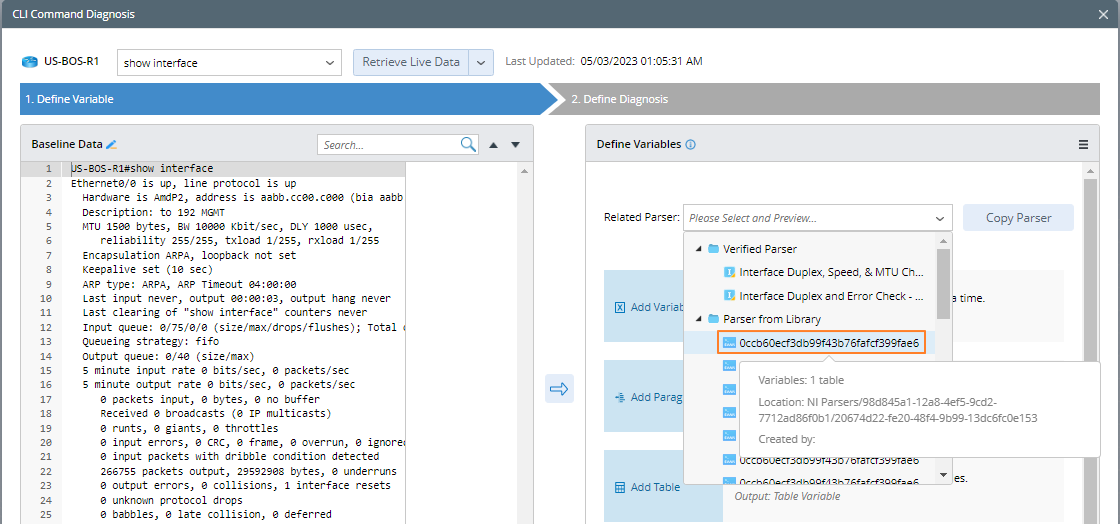The height and width of the screenshot is (524, 1120).
Task: Jump to previous search match arrow
Action: click(x=493, y=145)
